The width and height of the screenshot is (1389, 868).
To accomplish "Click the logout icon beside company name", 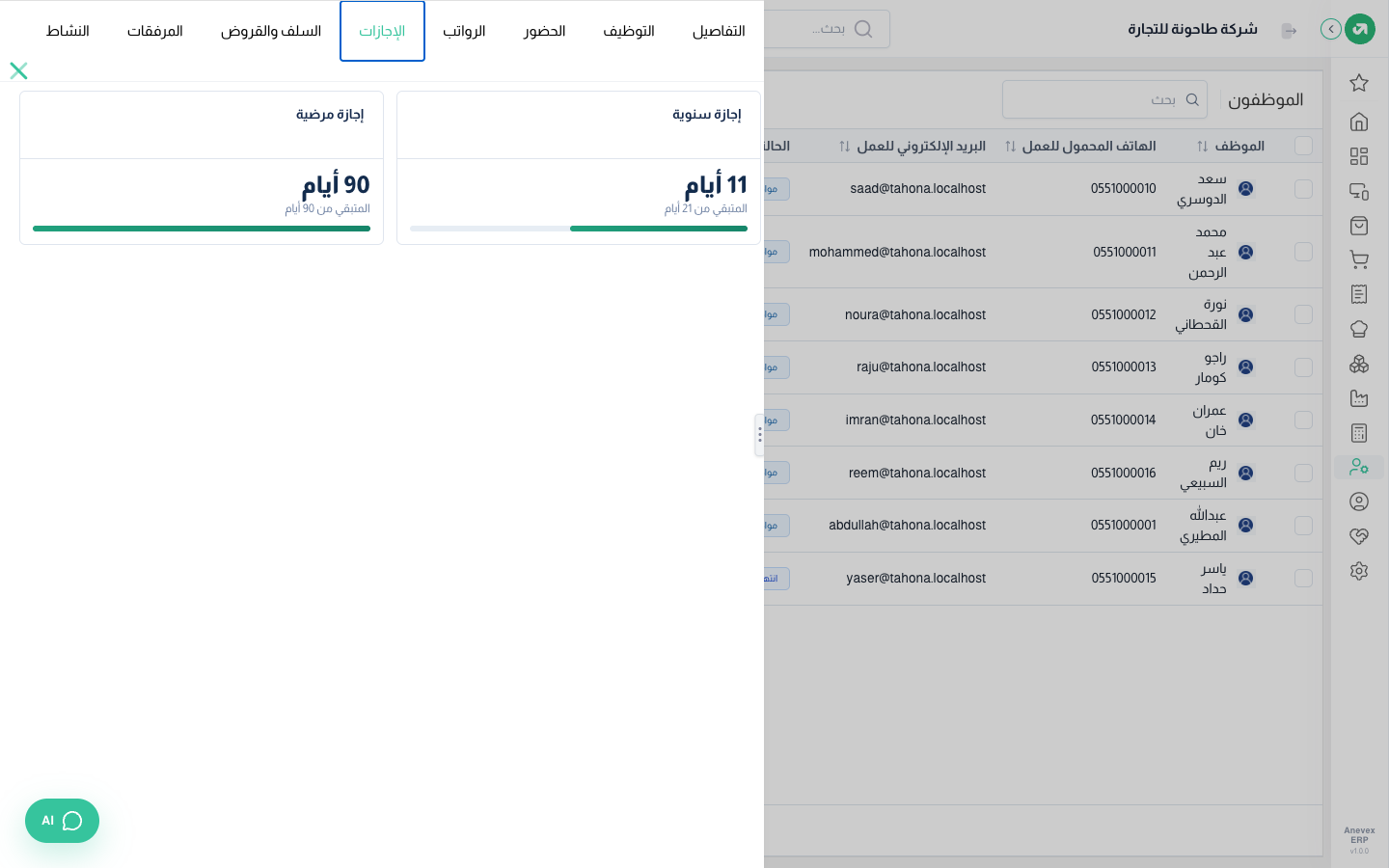I will (x=1289, y=31).
